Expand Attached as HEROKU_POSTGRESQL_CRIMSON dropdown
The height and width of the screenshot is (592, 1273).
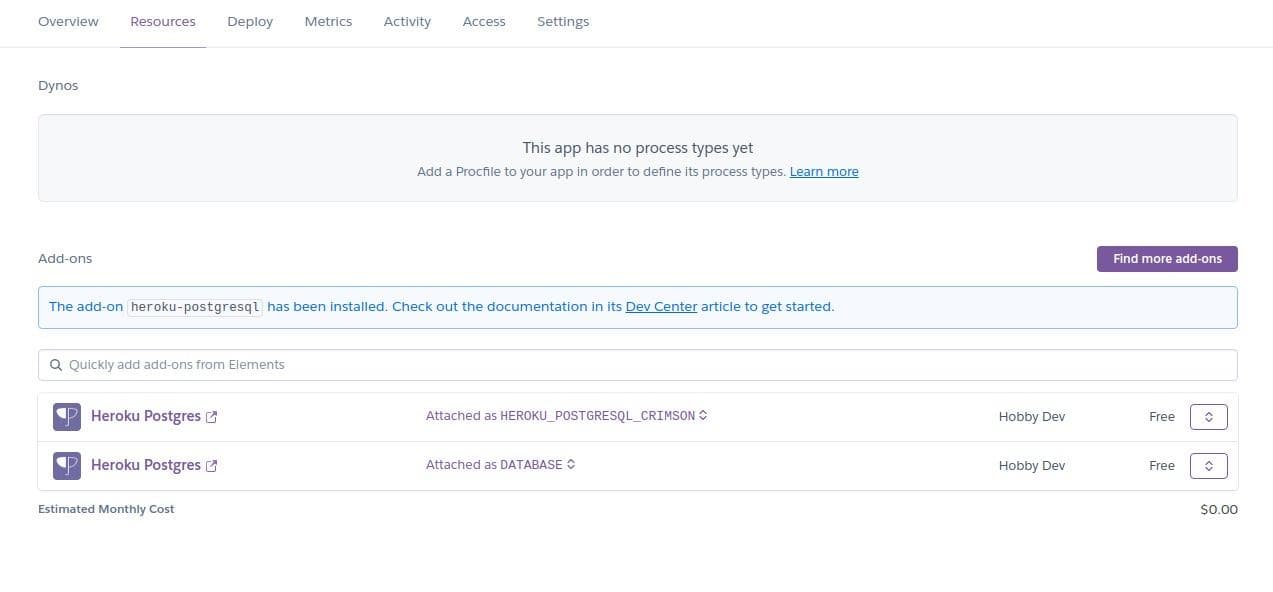(x=567, y=416)
